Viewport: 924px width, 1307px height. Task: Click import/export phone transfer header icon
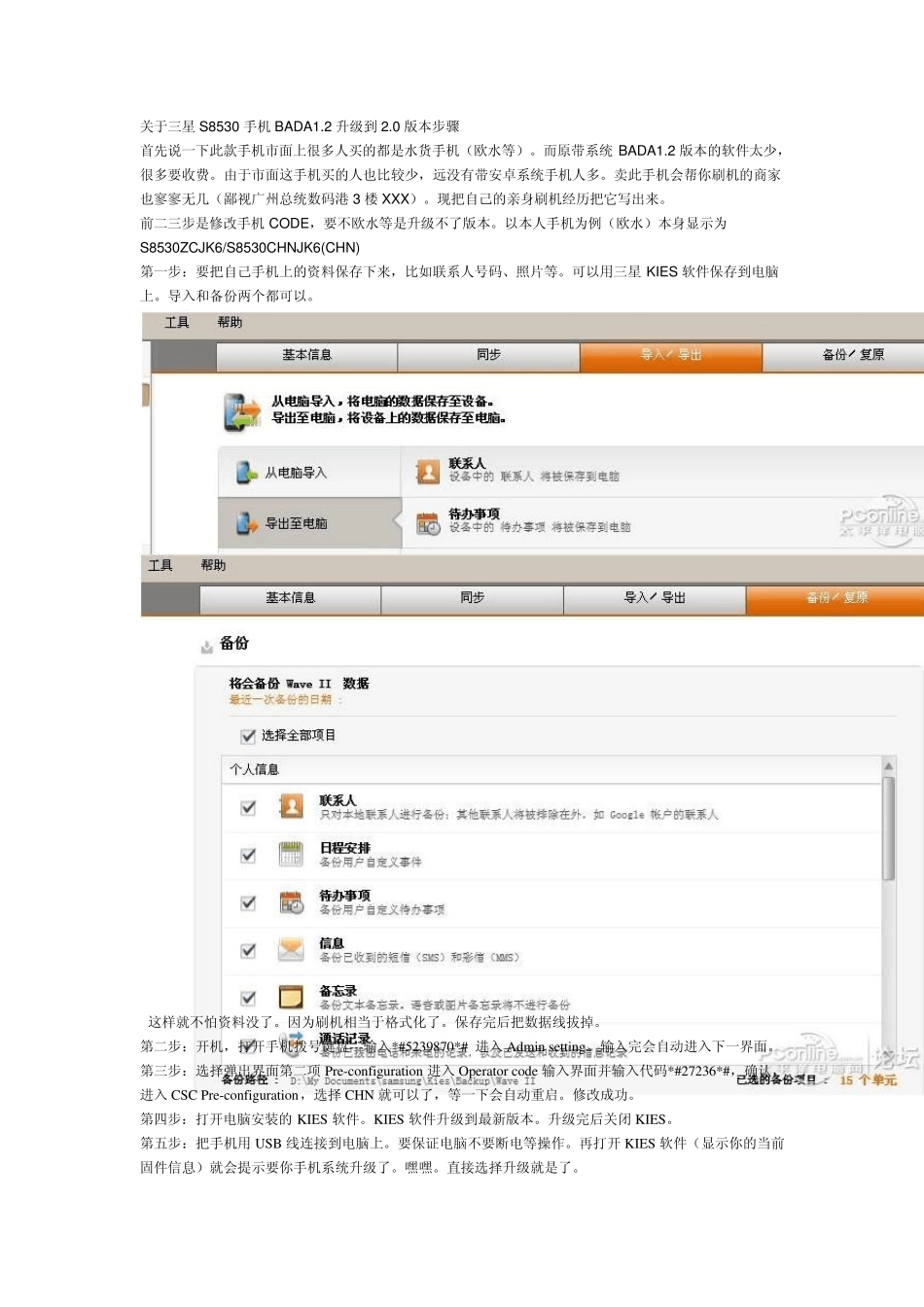point(242,411)
